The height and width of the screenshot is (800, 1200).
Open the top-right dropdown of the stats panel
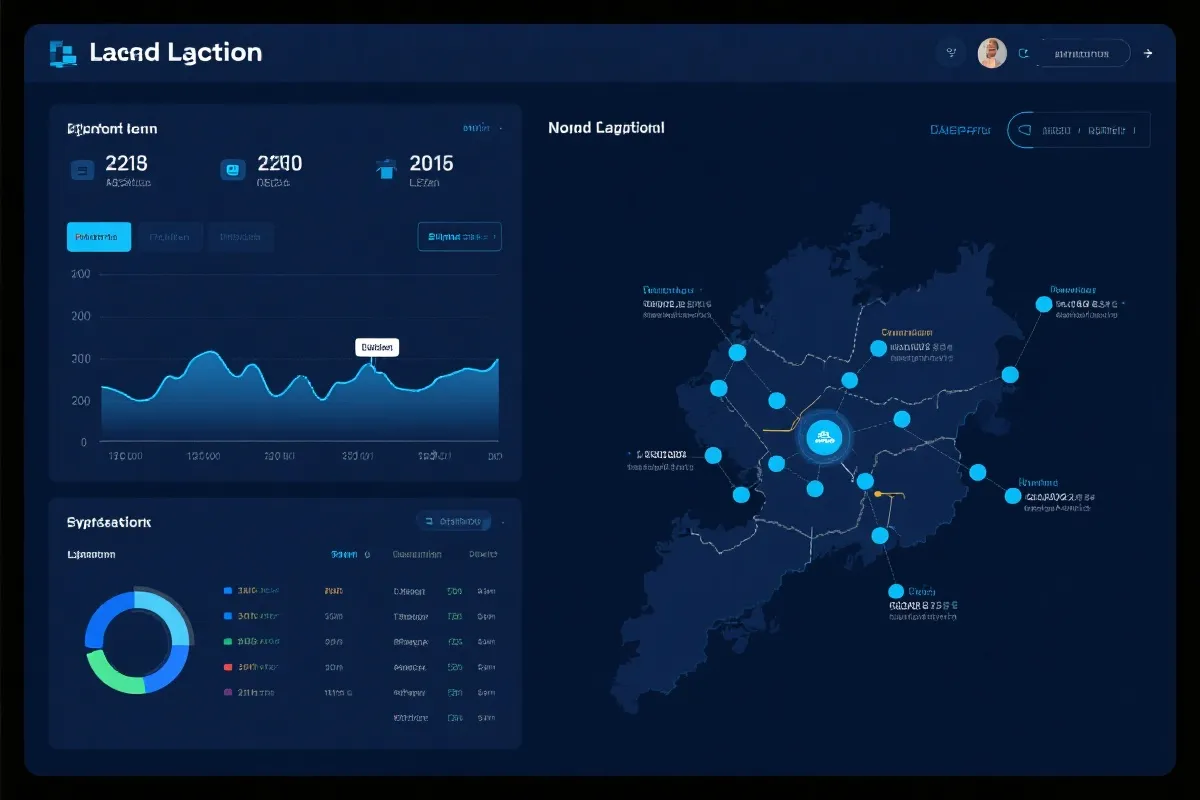(x=481, y=129)
